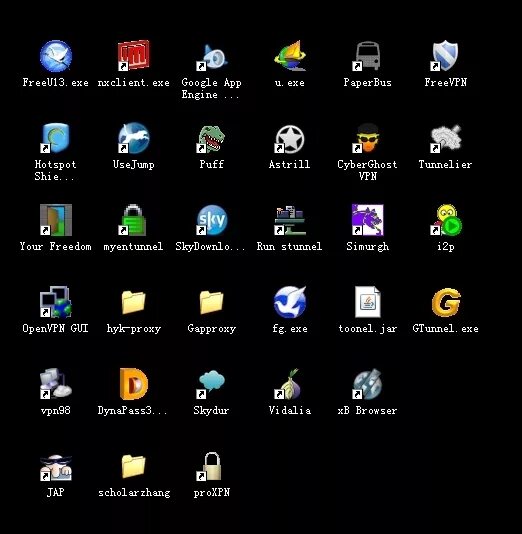The height and width of the screenshot is (534, 522).
Task: Click the Astrill star icon
Action: [289, 139]
